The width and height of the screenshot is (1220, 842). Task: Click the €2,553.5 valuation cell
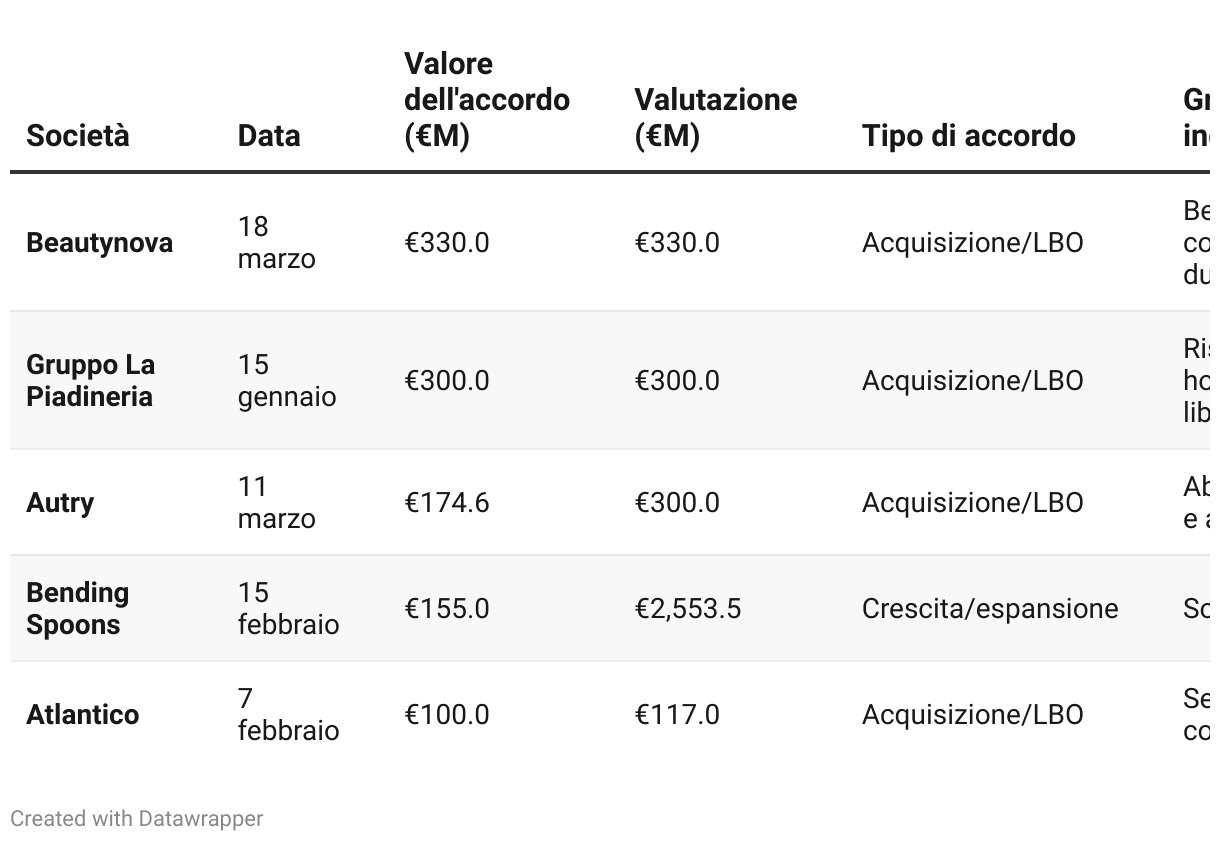click(687, 609)
